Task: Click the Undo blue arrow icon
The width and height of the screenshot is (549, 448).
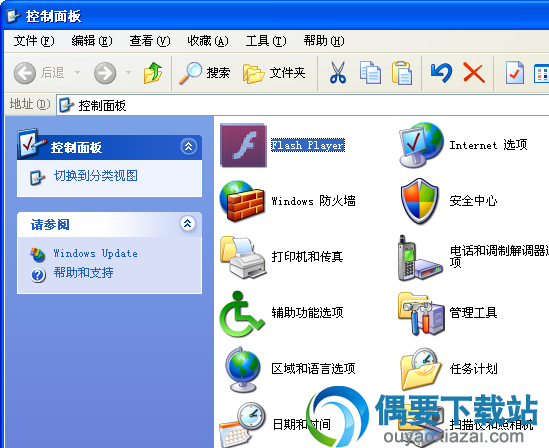Action: click(x=441, y=73)
